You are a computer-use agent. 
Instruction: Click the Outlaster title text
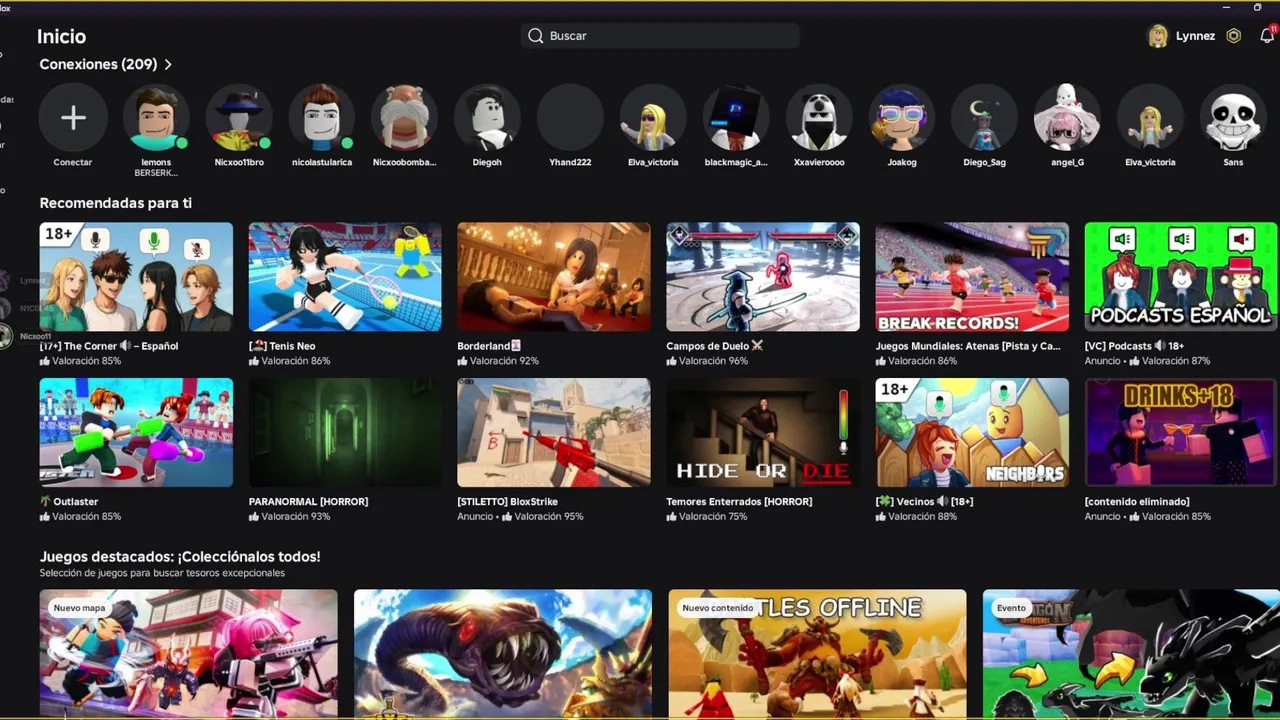tap(69, 502)
